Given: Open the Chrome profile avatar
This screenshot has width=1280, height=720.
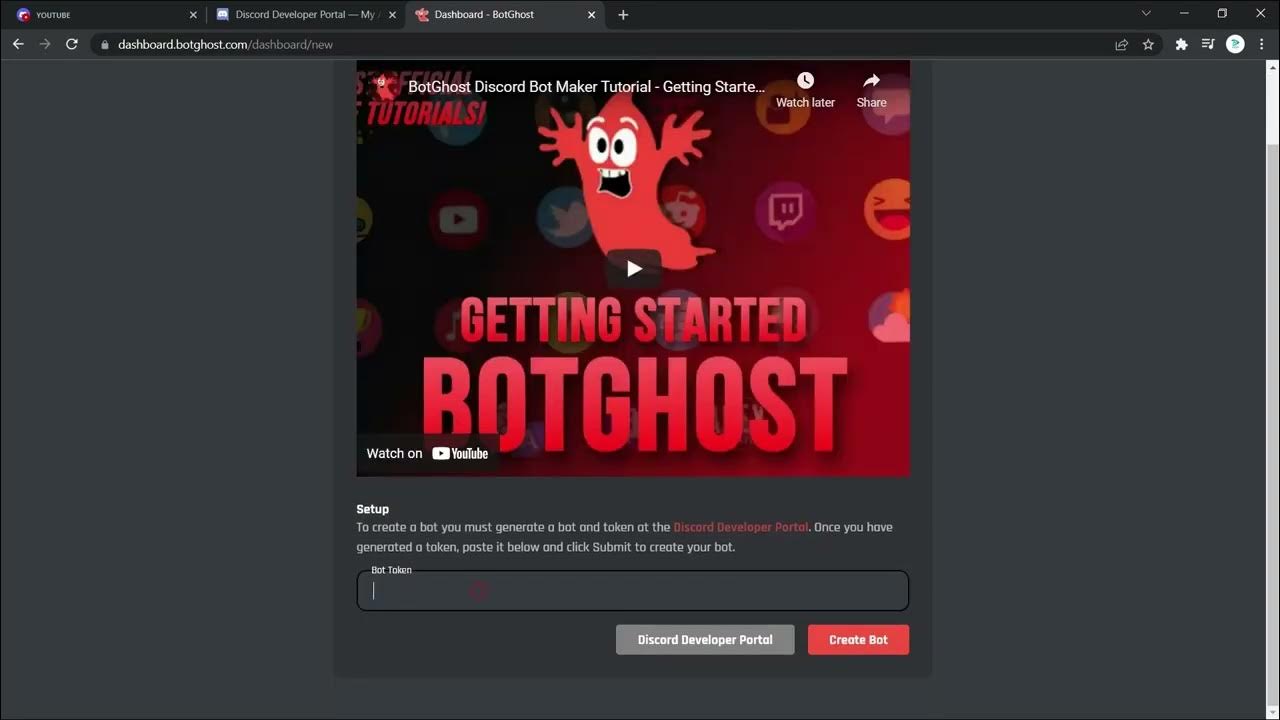Looking at the screenshot, I should coord(1235,44).
